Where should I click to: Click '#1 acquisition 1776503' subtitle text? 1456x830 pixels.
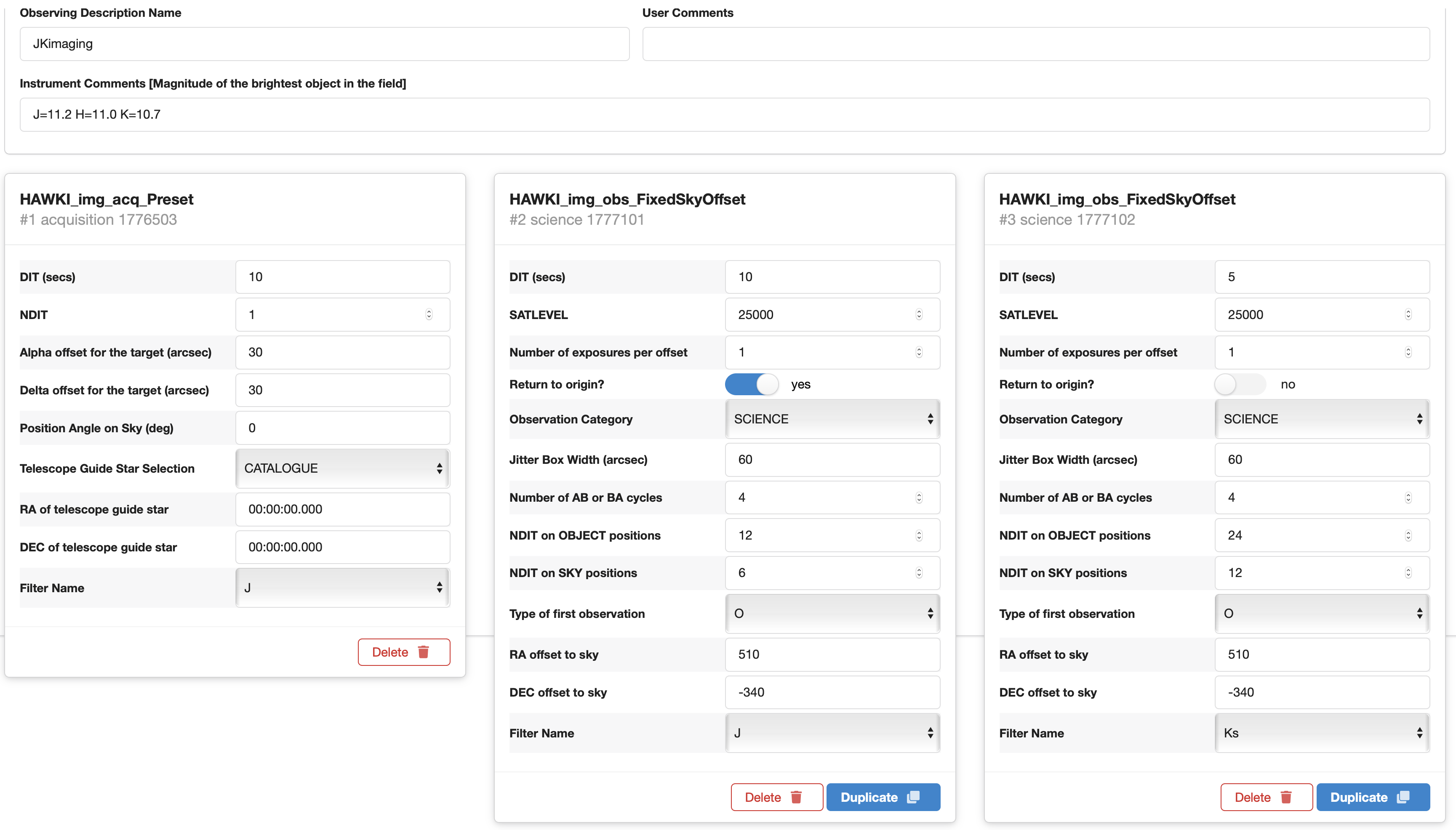coord(98,219)
